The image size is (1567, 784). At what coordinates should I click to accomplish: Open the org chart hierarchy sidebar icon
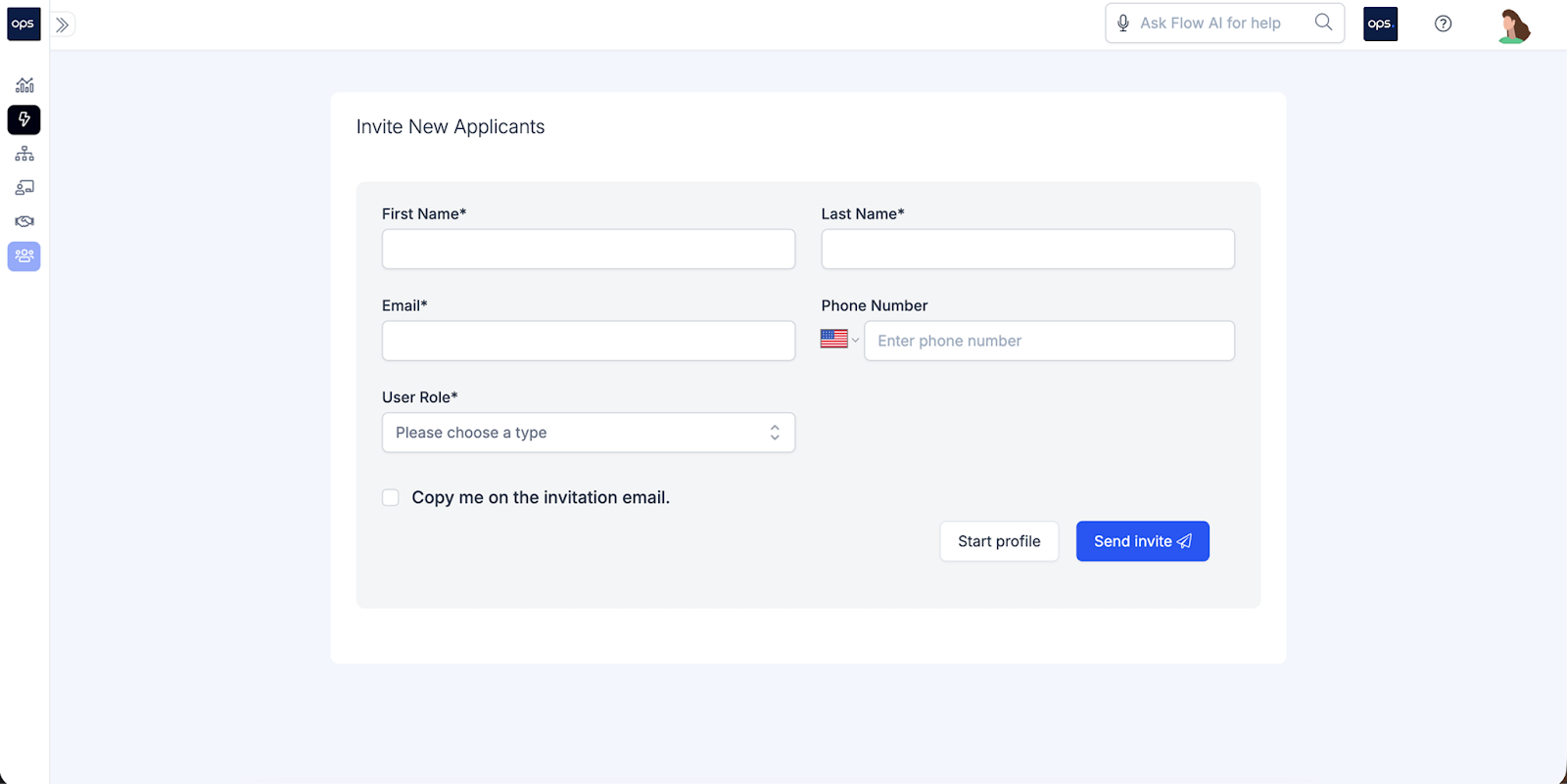click(x=24, y=154)
